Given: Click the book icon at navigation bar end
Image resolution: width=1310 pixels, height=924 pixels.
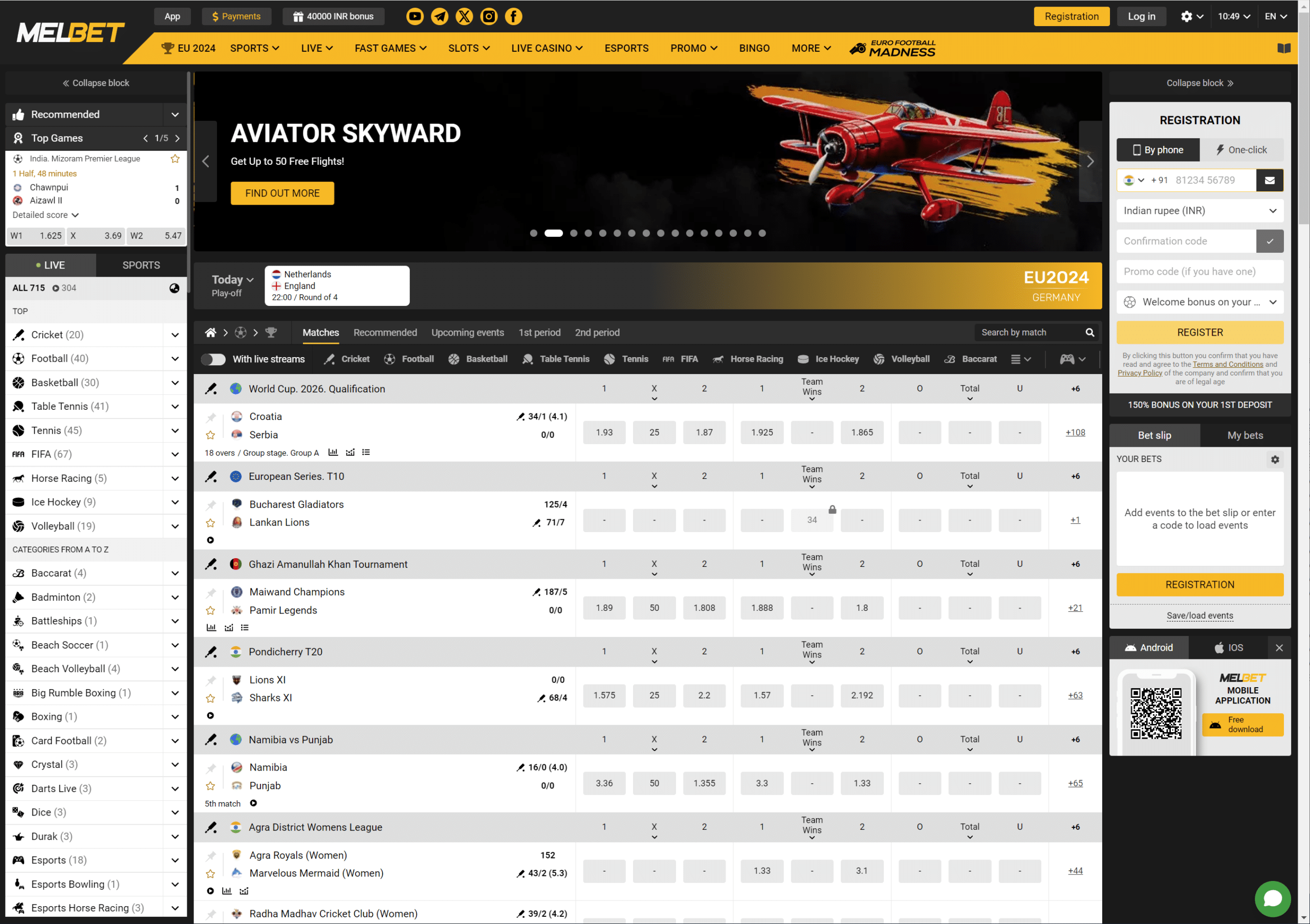Looking at the screenshot, I should pyautogui.click(x=1284, y=48).
